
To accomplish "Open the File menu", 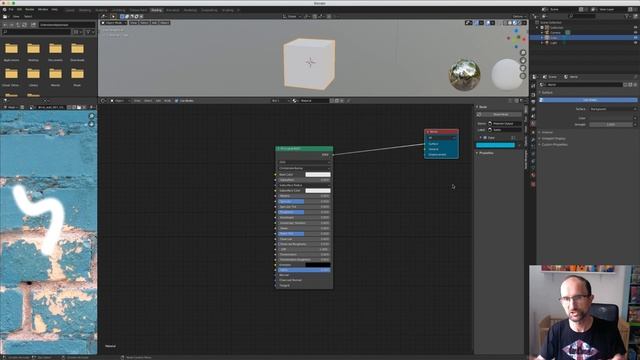I will click(x=11, y=9).
